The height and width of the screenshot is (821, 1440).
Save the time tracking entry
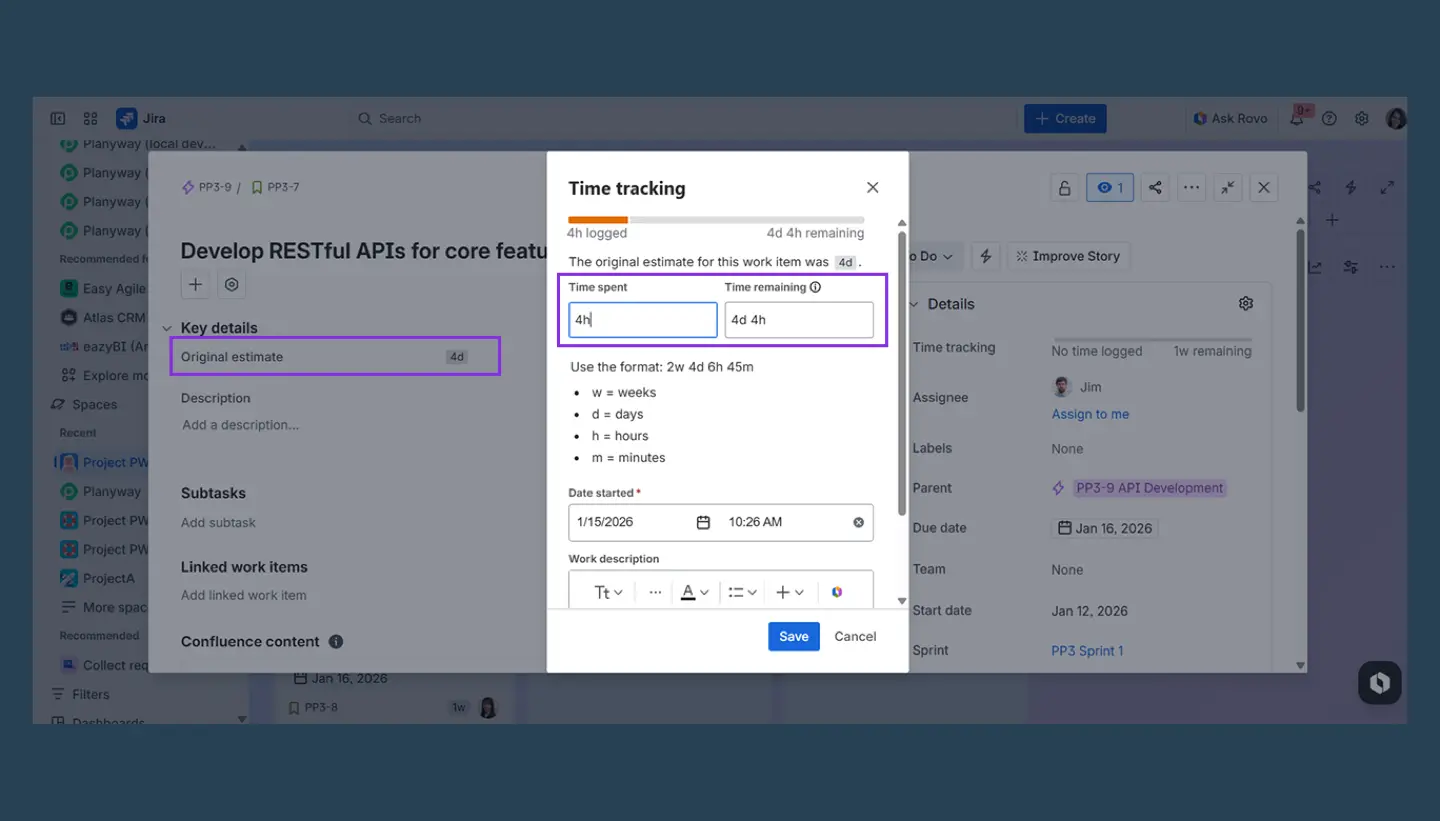point(793,636)
